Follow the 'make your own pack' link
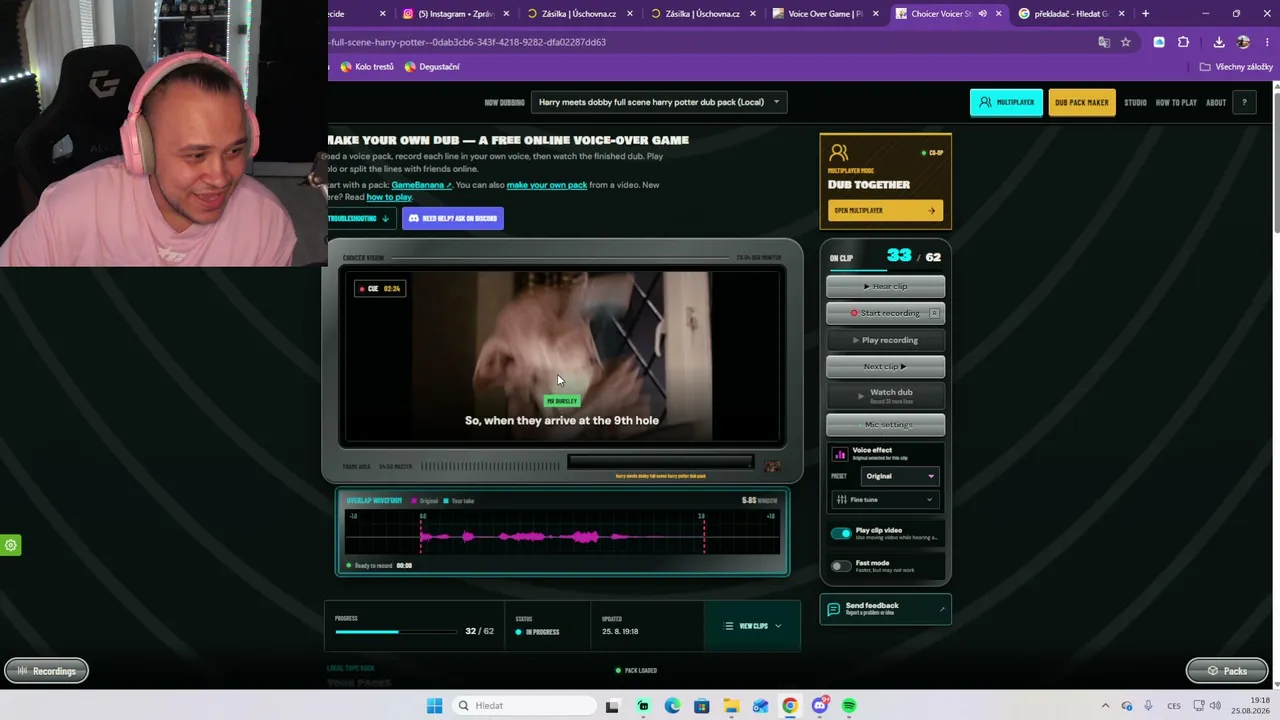The width and height of the screenshot is (1280, 720). [x=547, y=185]
